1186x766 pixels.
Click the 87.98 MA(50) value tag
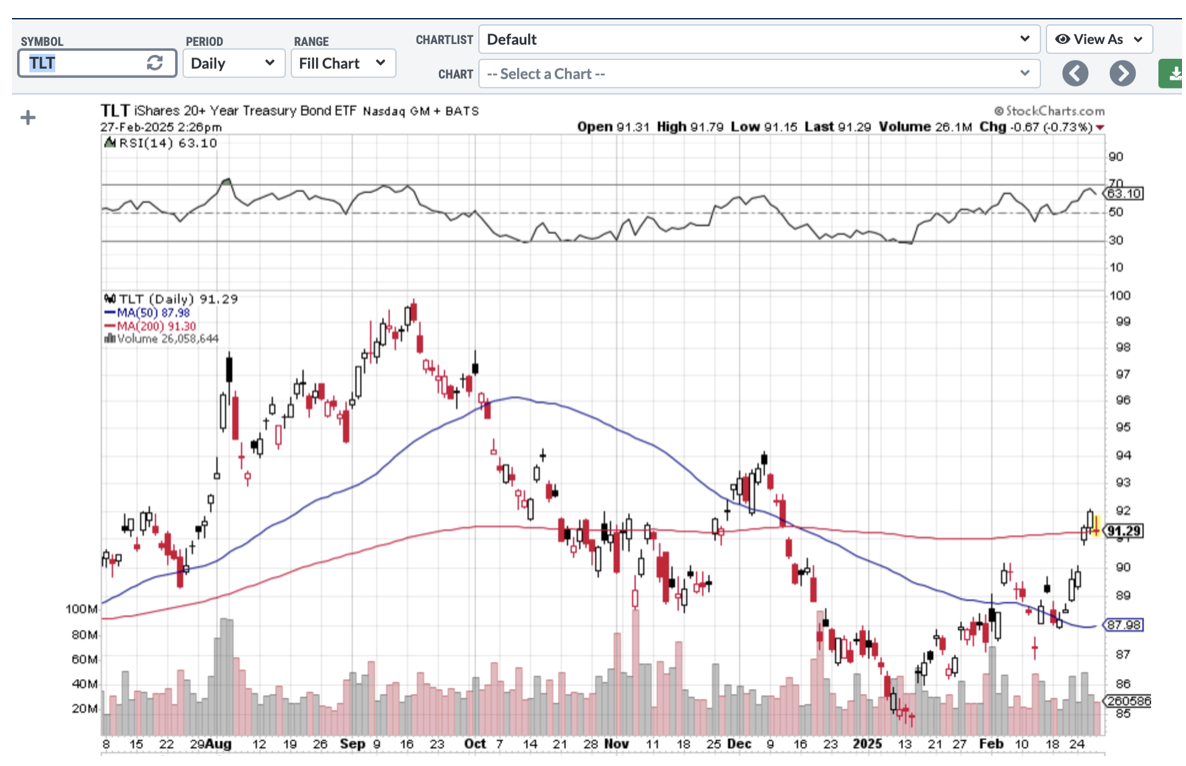[1124, 625]
